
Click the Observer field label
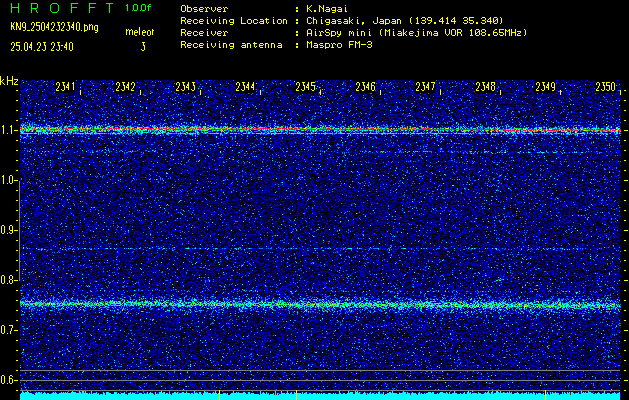tap(204, 9)
